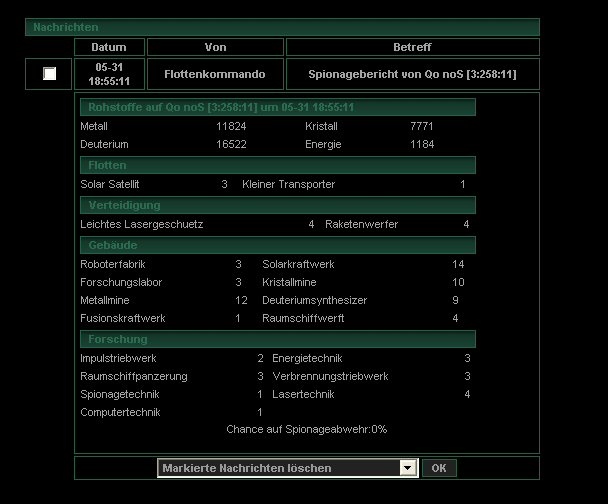Click the Roboterfabrik entry
The height and width of the screenshot is (504, 608).
[x=113, y=264]
